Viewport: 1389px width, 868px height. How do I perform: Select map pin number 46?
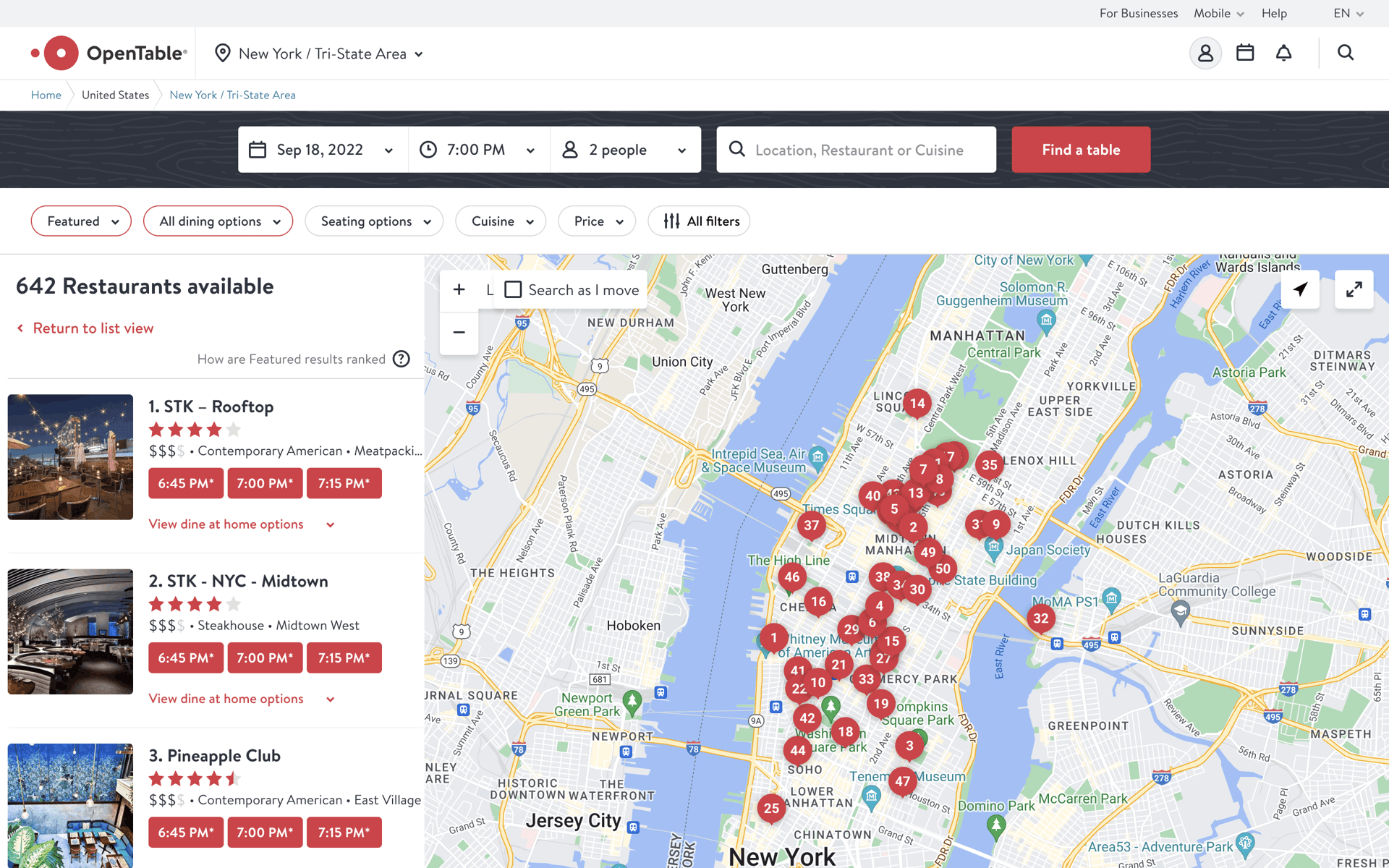pyautogui.click(x=792, y=577)
